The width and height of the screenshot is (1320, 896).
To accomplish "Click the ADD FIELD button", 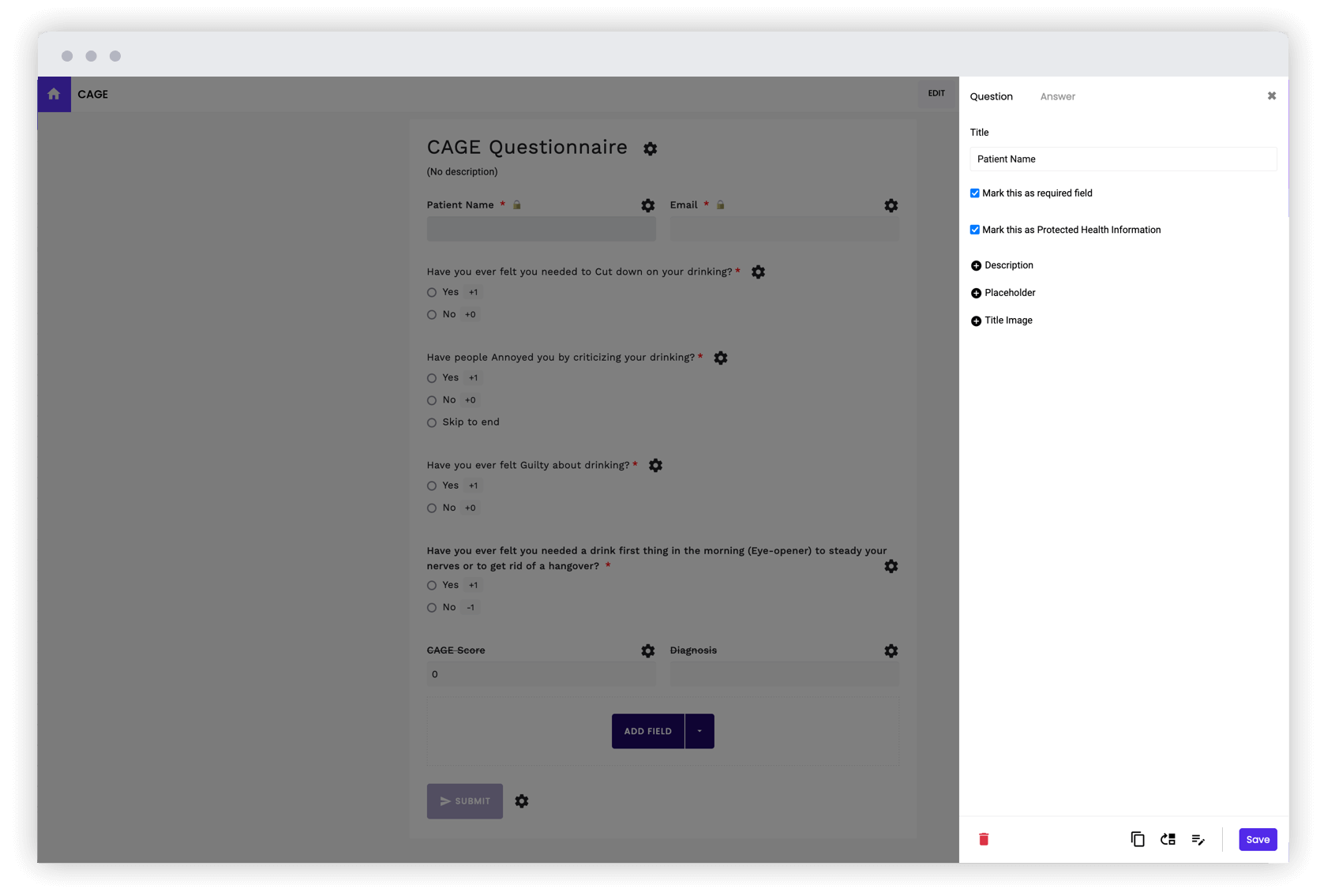I will pyautogui.click(x=647, y=731).
